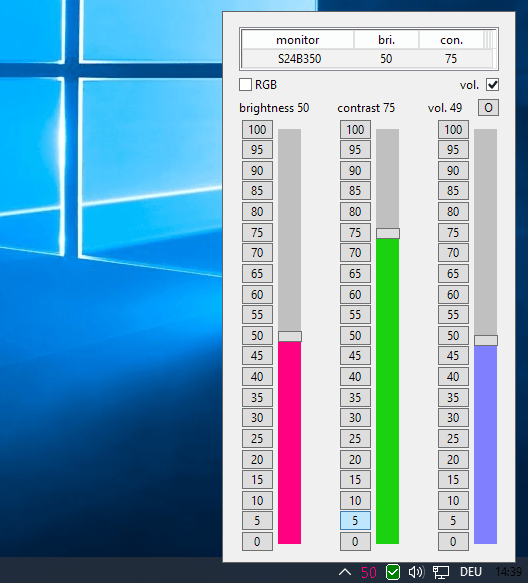Select the S24B350 monitor row
528x583 pixels.
(367, 59)
